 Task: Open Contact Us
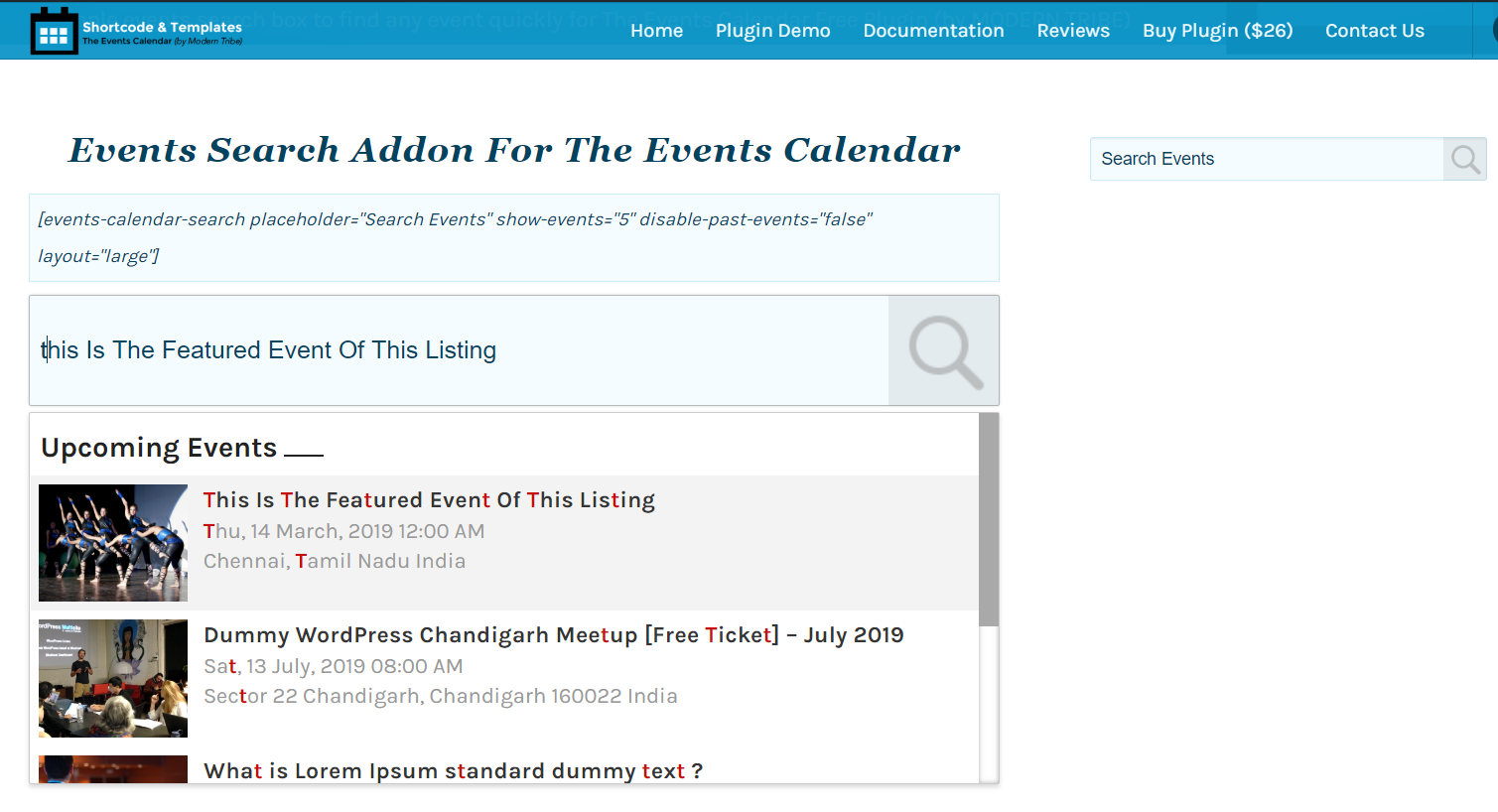[x=1375, y=30]
